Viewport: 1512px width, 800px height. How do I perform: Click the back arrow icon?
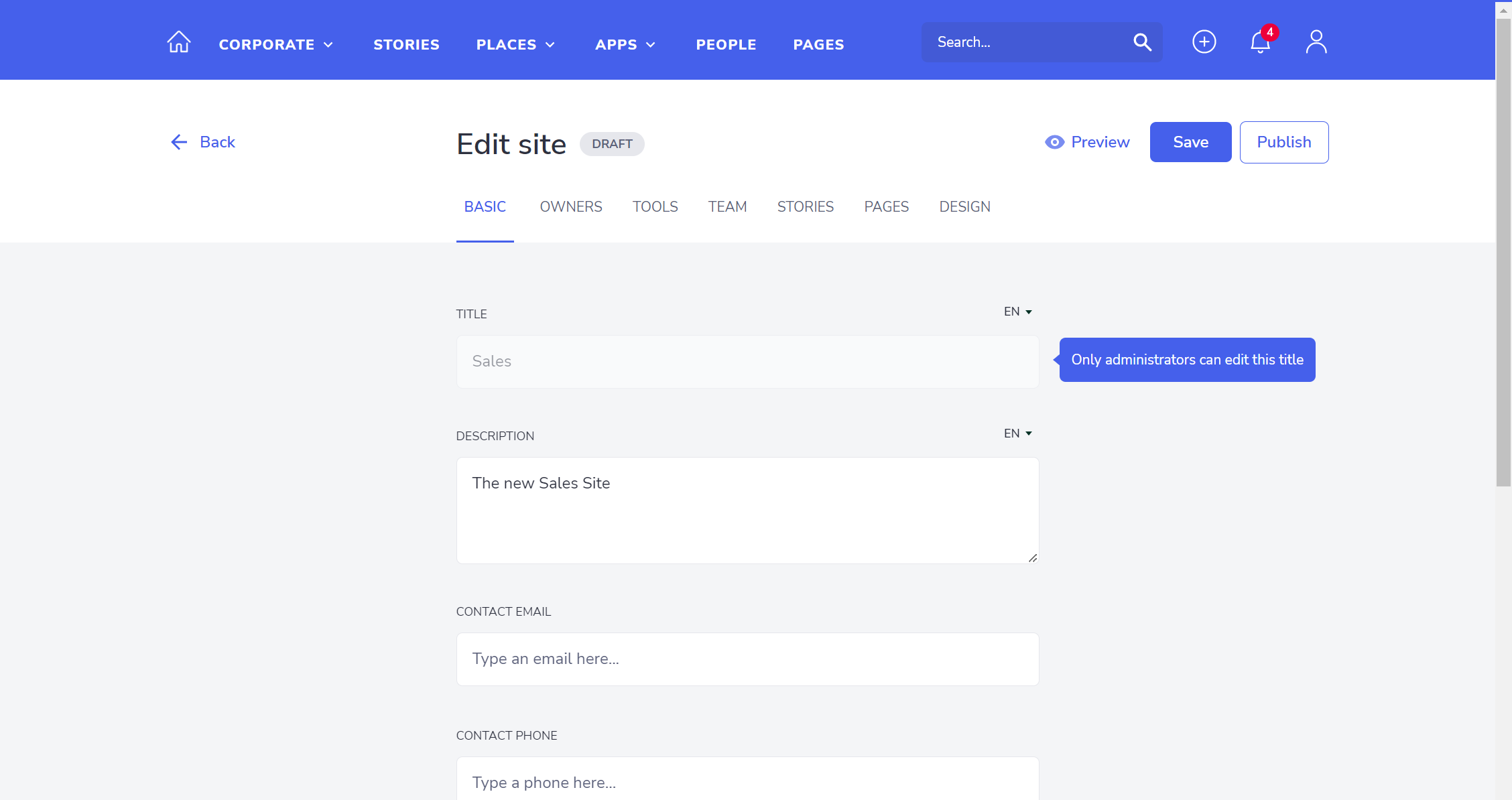[179, 142]
